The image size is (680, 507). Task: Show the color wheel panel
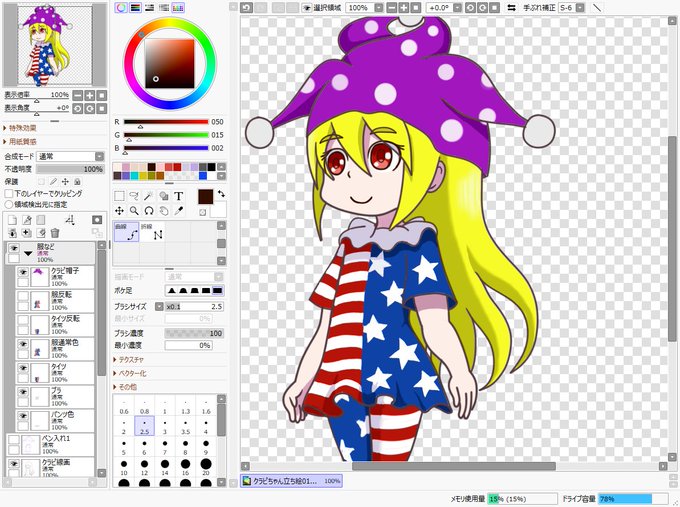121,7
